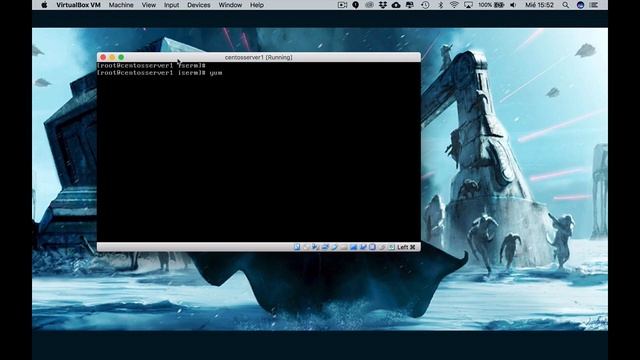Click the network adapter indicator in VM status bar
The width and height of the screenshot is (640, 360).
pos(325,247)
